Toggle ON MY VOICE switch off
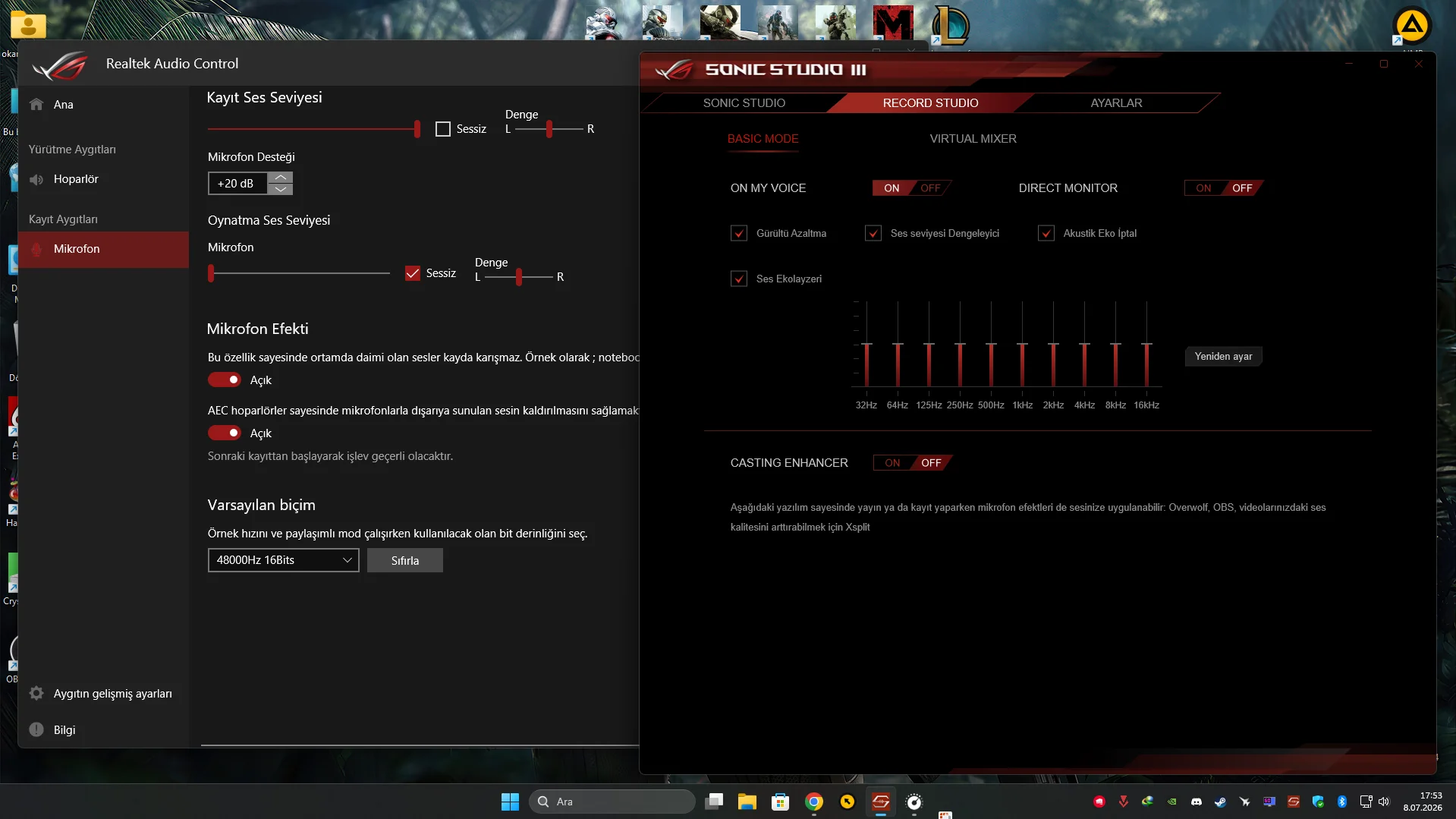The height and width of the screenshot is (819, 1456). coord(911,188)
